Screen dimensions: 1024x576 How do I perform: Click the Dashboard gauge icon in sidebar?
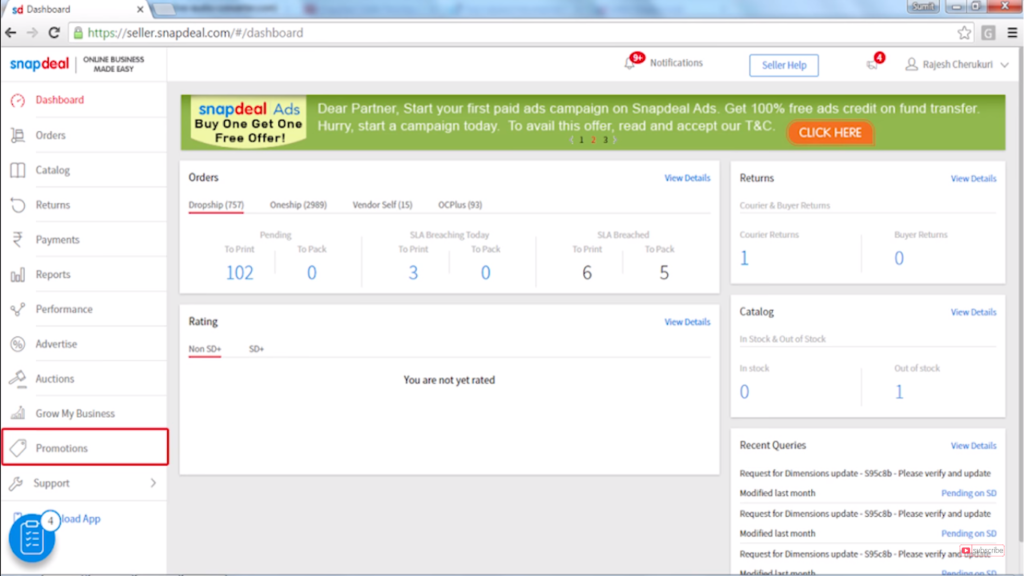(18, 100)
